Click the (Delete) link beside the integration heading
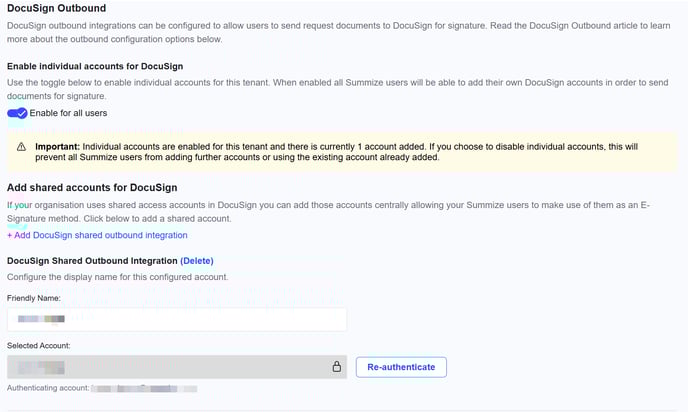The height and width of the screenshot is (412, 688). tap(197, 260)
